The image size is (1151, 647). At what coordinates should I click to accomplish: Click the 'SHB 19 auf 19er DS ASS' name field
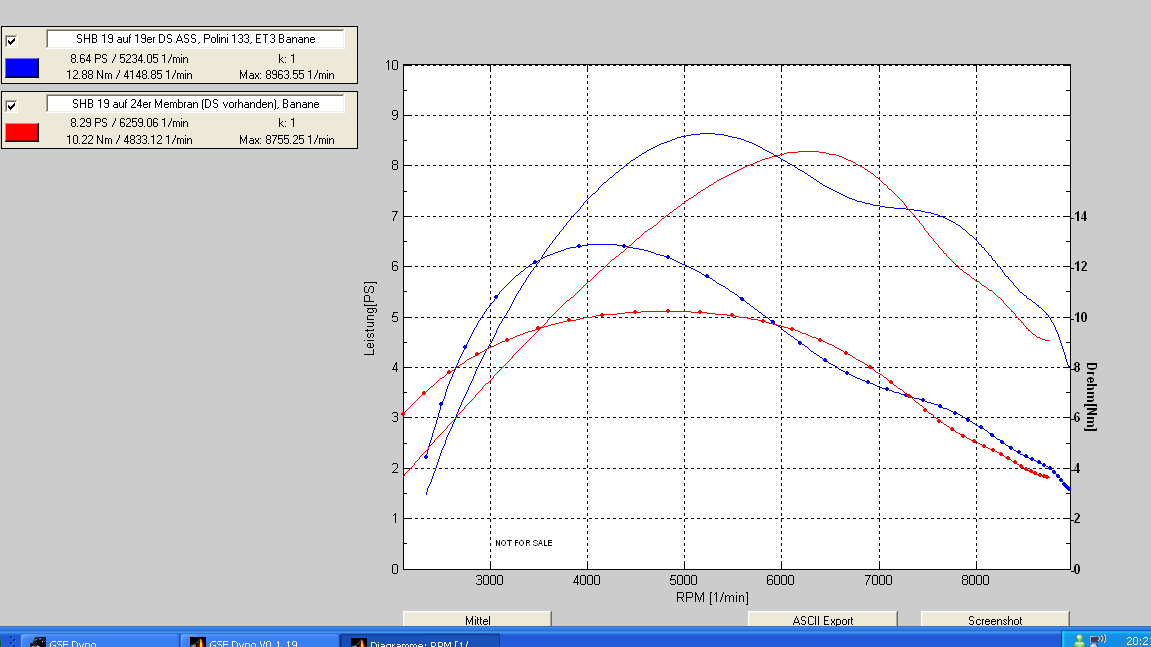click(x=195, y=39)
